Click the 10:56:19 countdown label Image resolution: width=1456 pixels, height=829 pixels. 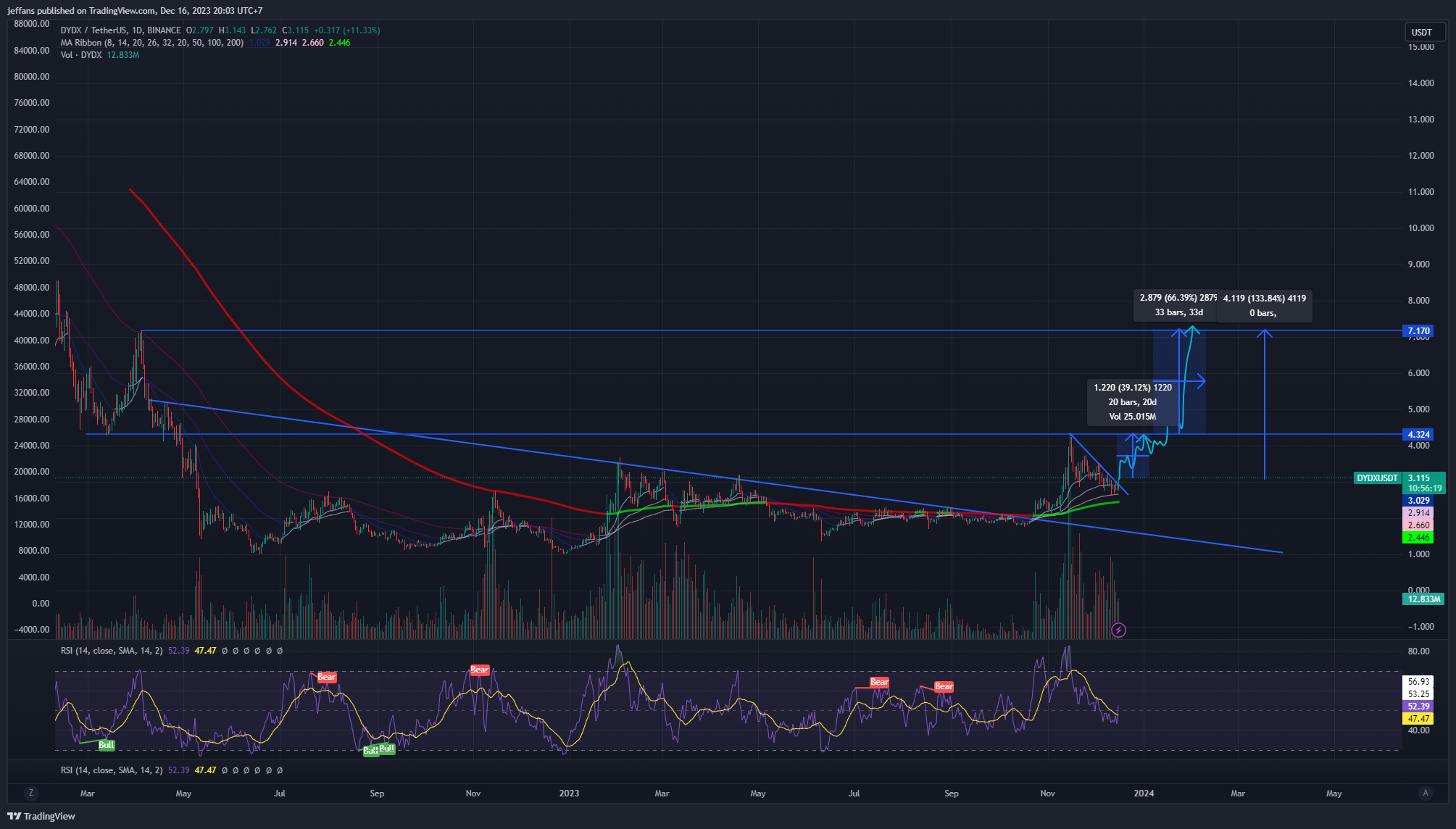pyautogui.click(x=1424, y=488)
